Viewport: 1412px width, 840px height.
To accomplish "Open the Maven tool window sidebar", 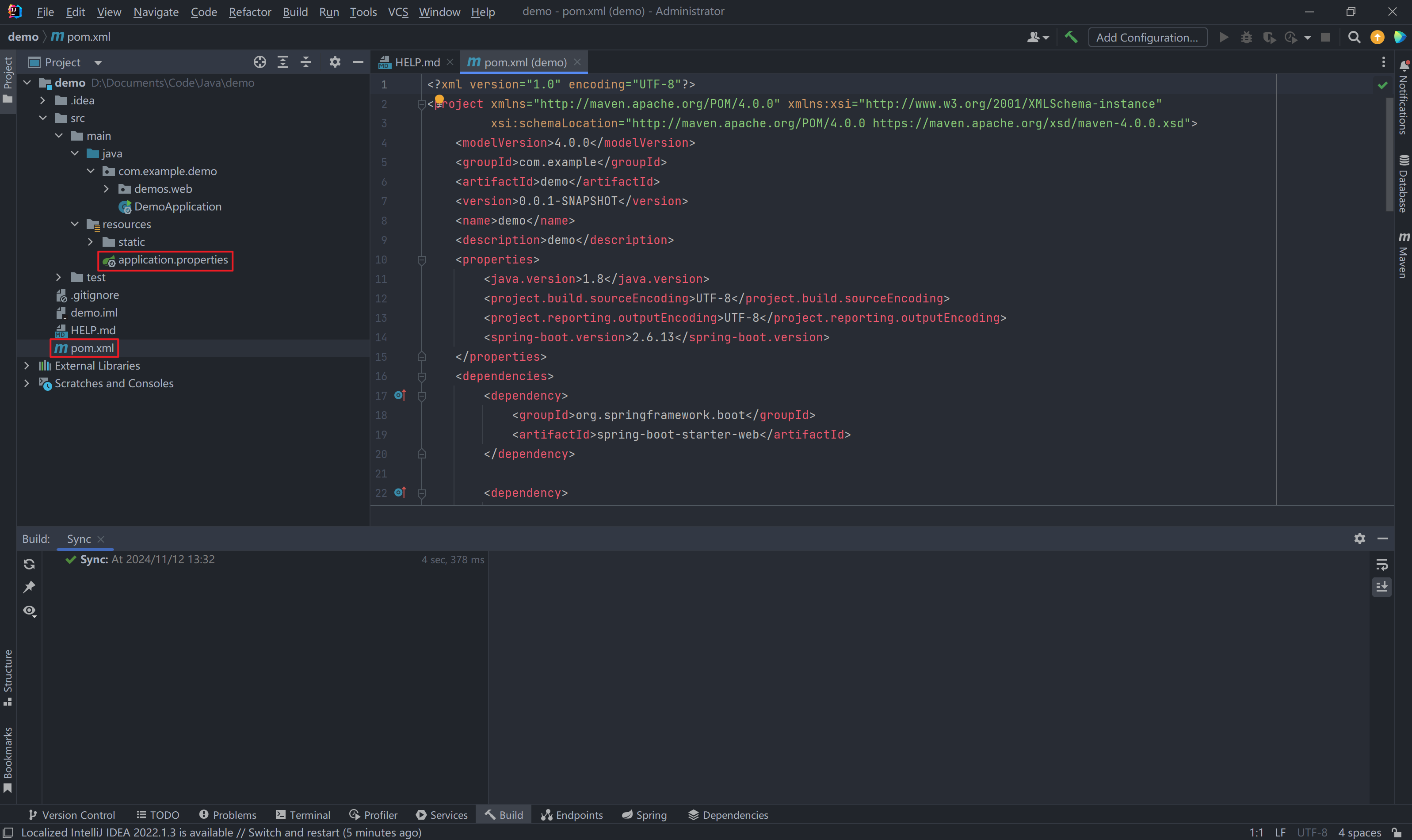I will (x=1404, y=255).
